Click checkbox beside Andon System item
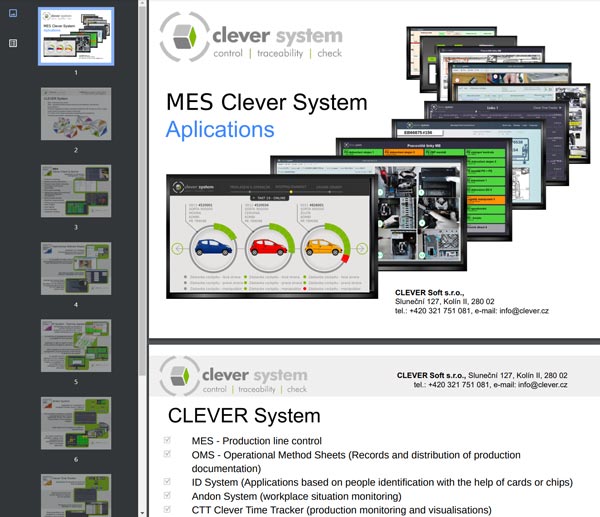This screenshot has height=517, width=600. [x=167, y=496]
